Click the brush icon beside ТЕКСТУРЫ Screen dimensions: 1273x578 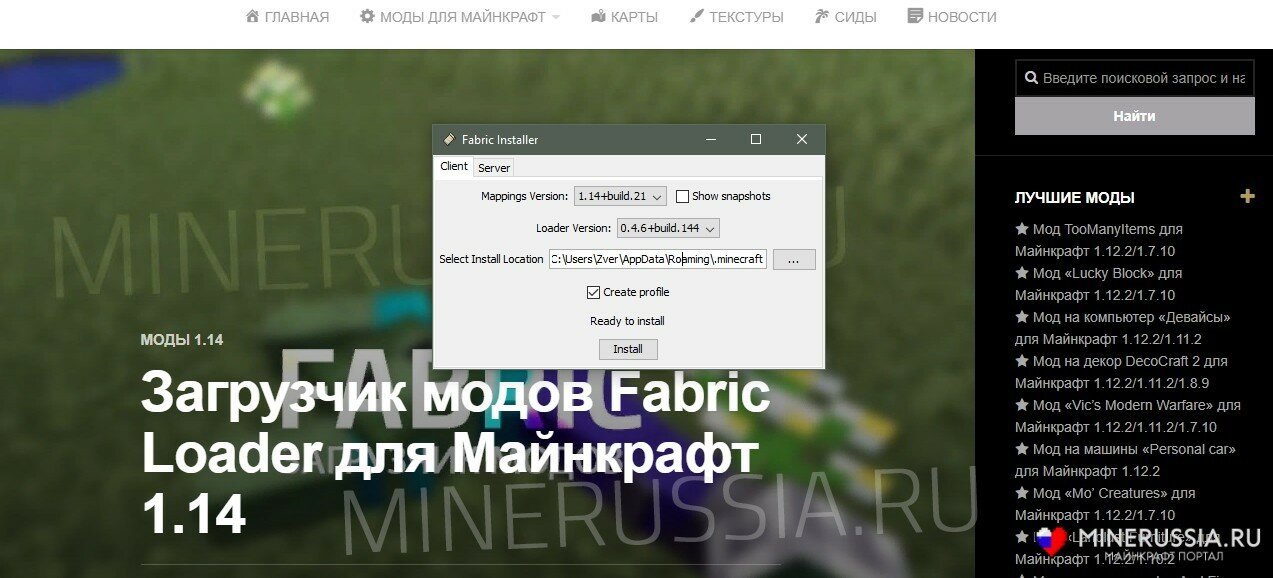click(x=697, y=17)
